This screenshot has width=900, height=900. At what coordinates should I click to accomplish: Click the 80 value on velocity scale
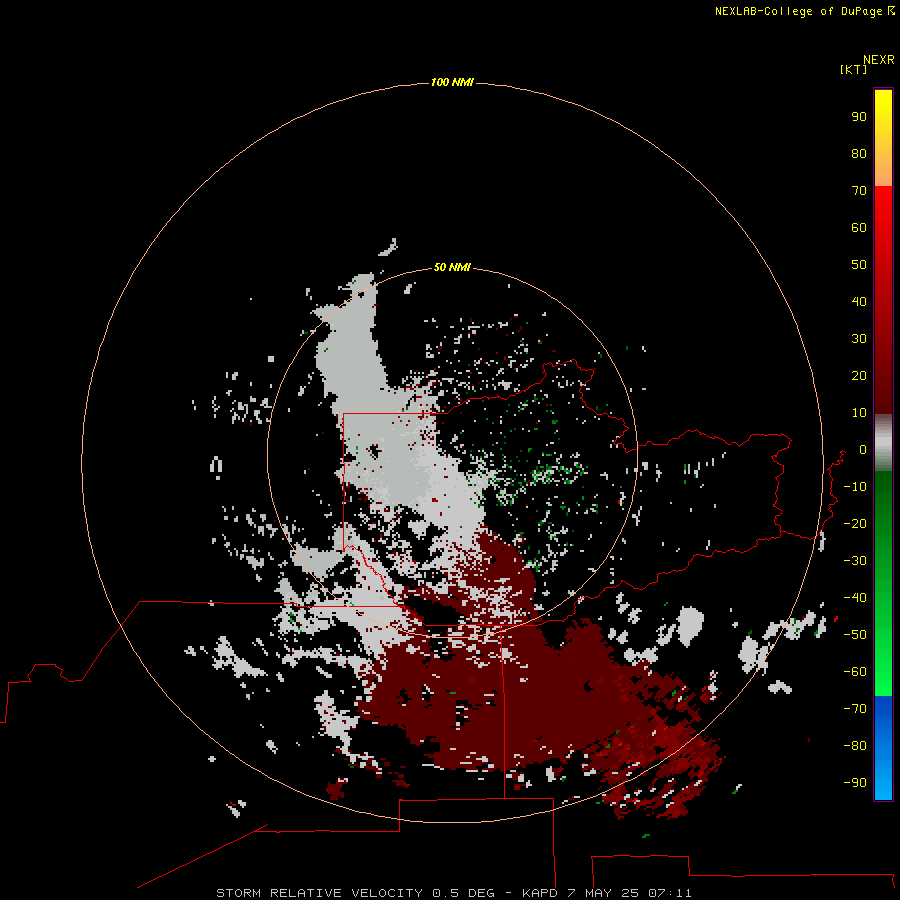point(859,154)
